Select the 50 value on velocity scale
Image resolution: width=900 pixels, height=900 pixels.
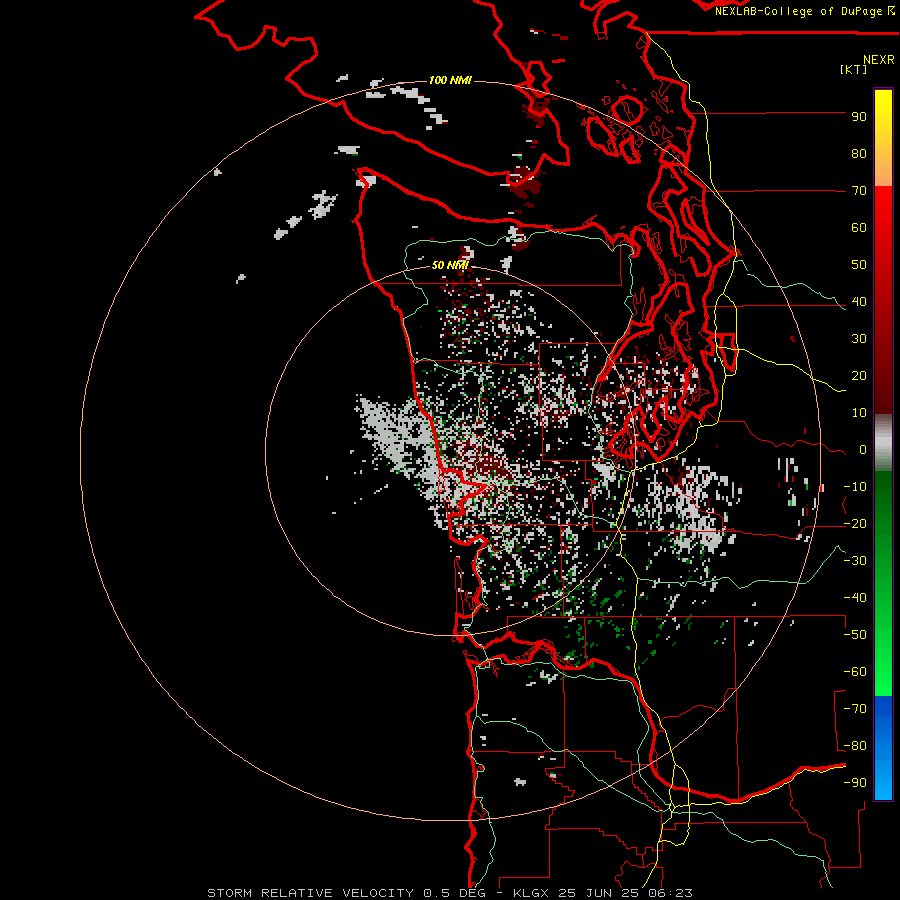[x=859, y=265]
